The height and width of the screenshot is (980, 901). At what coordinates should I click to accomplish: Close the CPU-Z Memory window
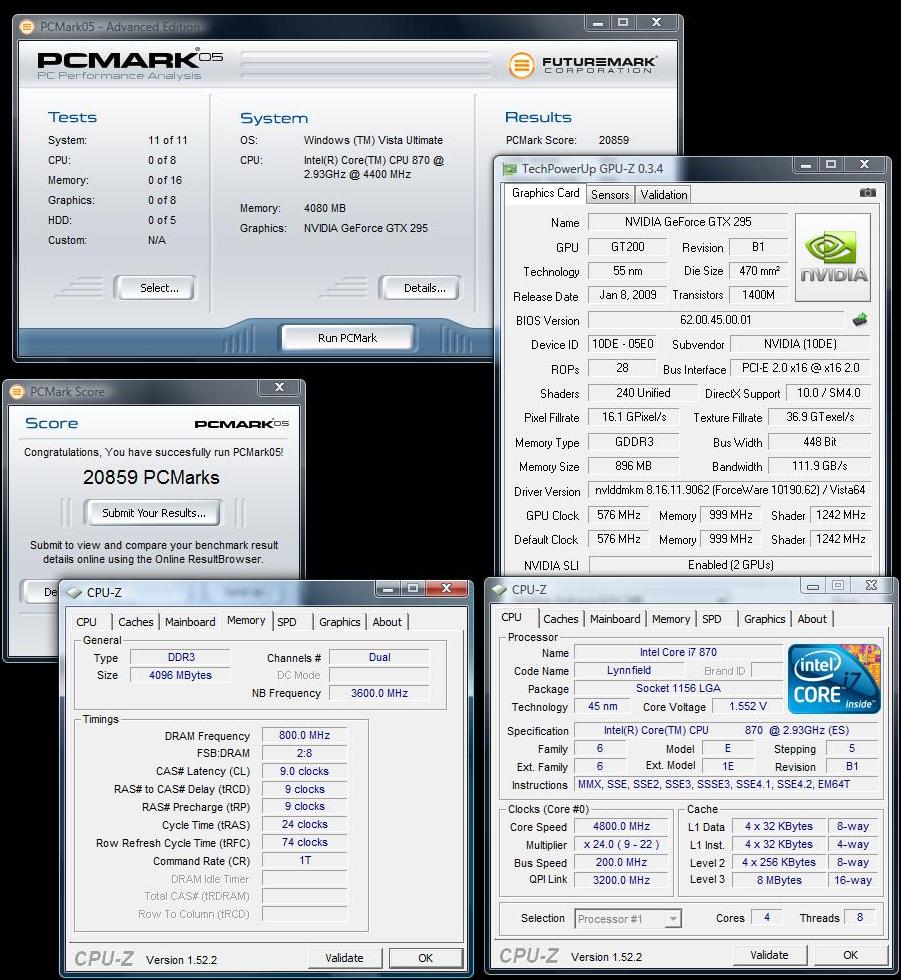(446, 588)
